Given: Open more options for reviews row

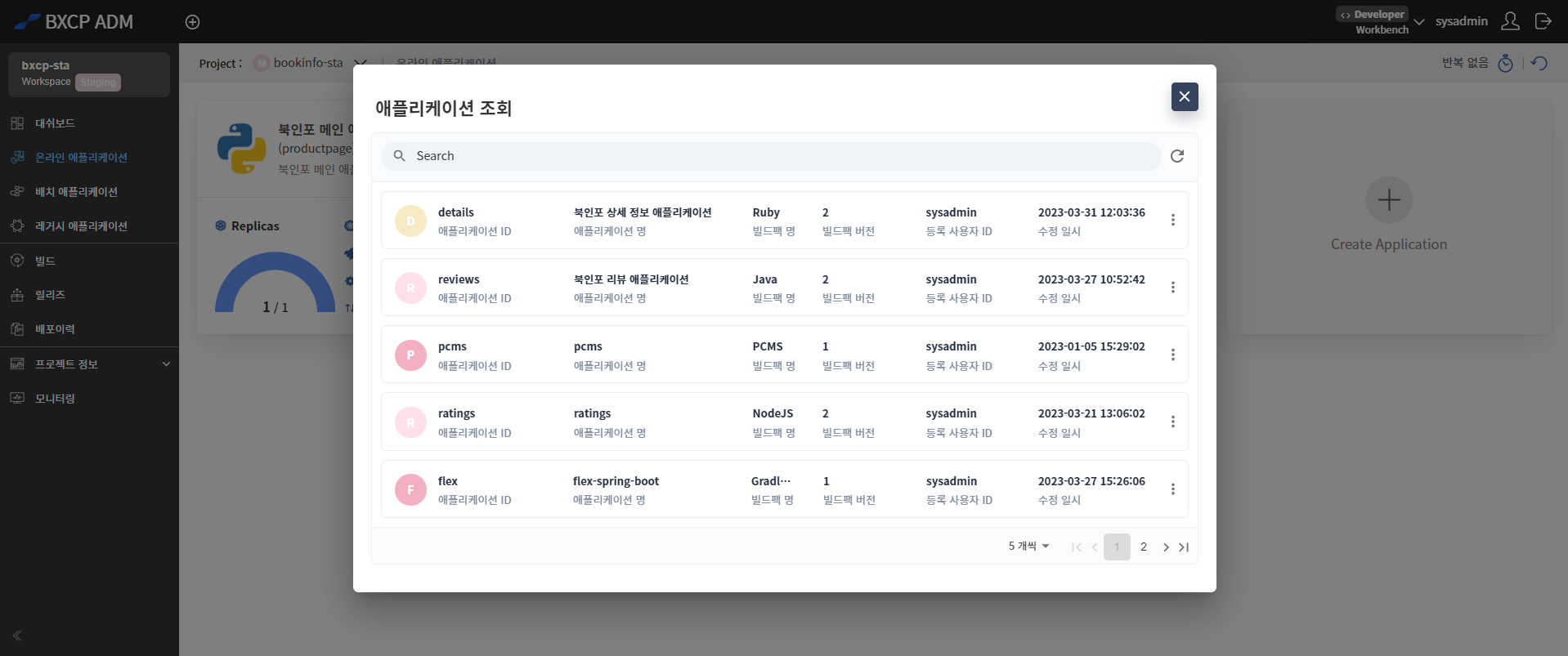Looking at the screenshot, I should (1173, 288).
